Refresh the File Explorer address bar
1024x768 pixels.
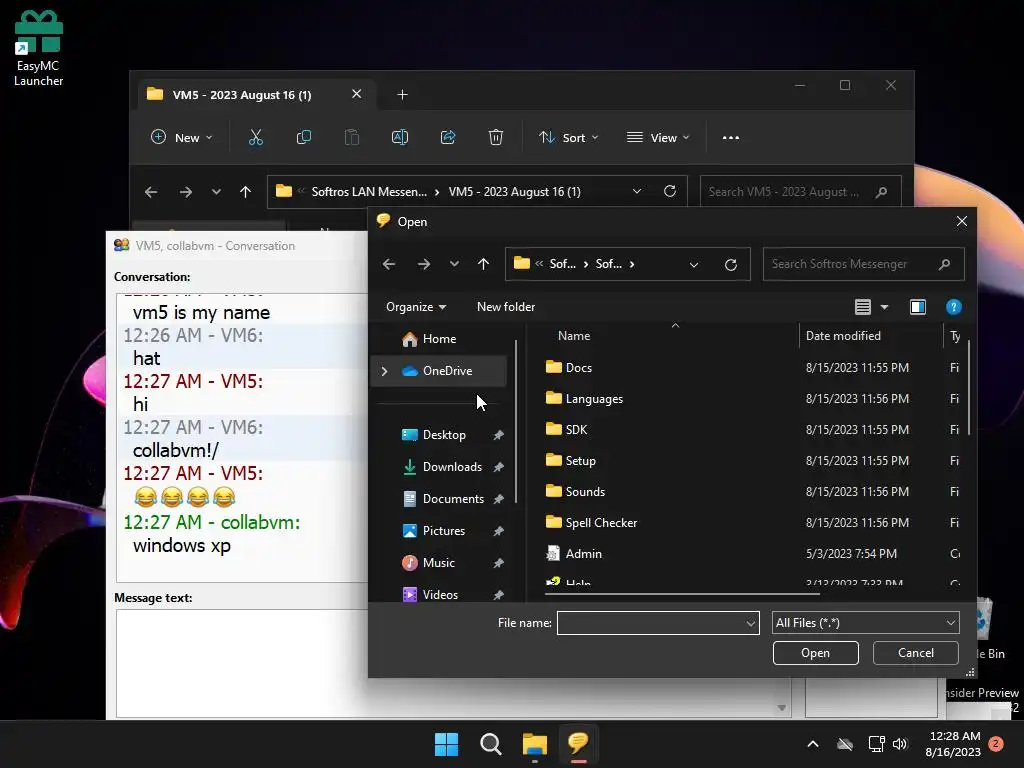[669, 191]
